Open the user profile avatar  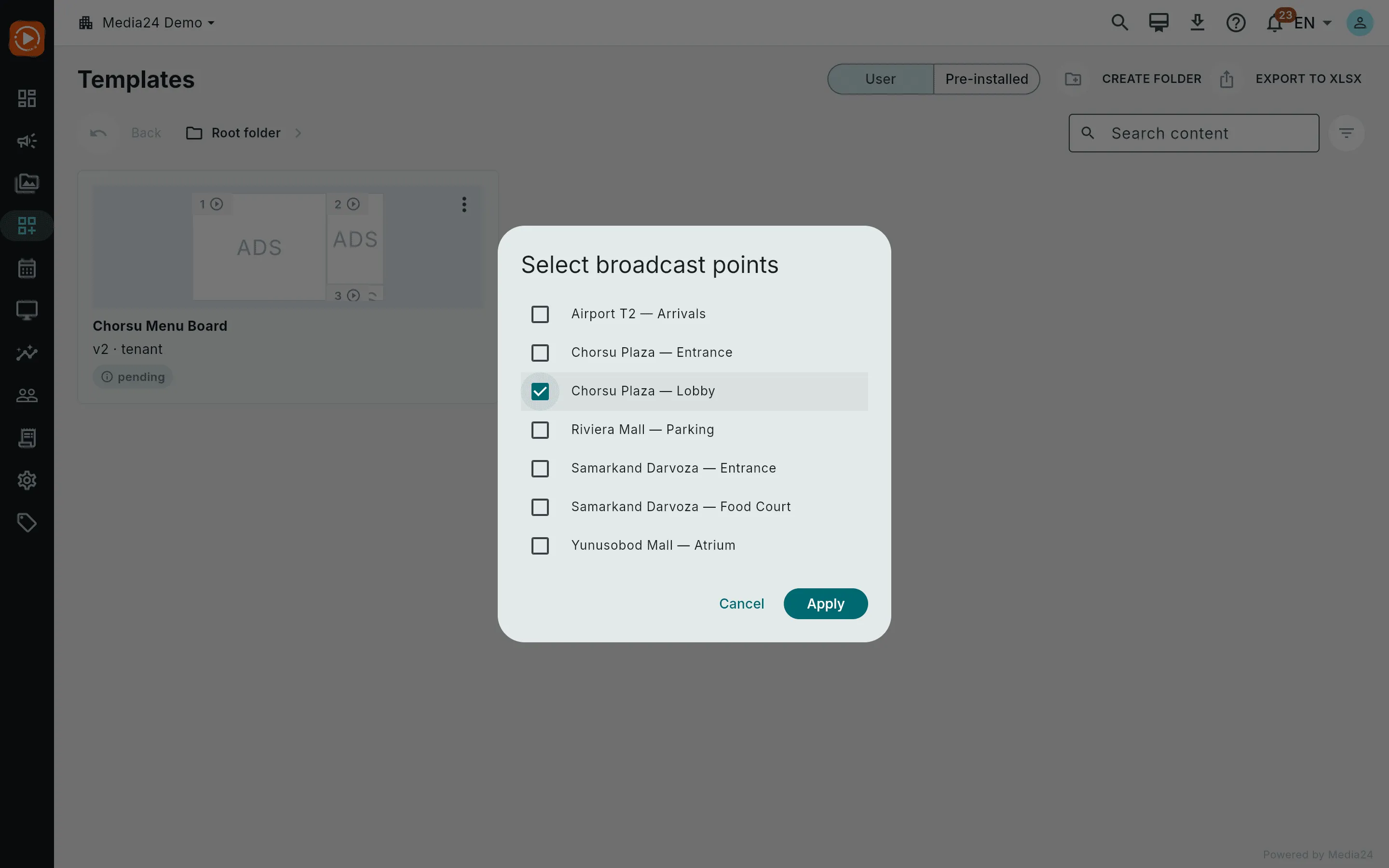coord(1360,22)
